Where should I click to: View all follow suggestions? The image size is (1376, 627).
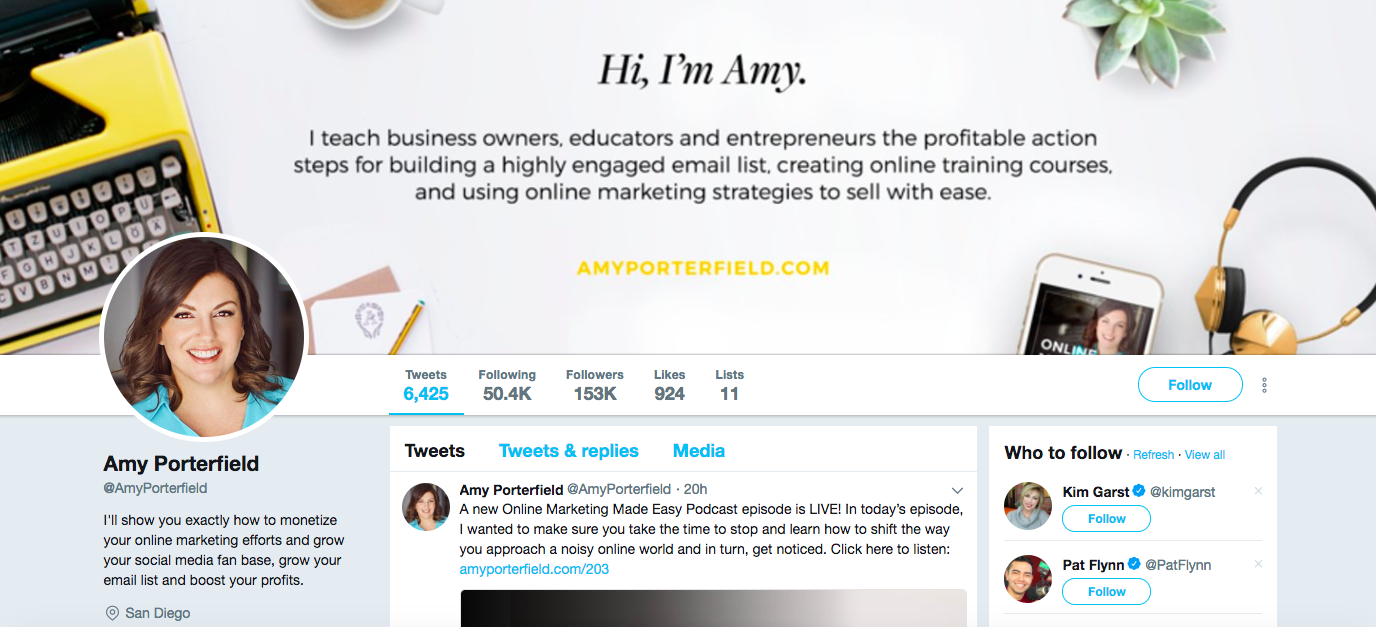point(1205,455)
